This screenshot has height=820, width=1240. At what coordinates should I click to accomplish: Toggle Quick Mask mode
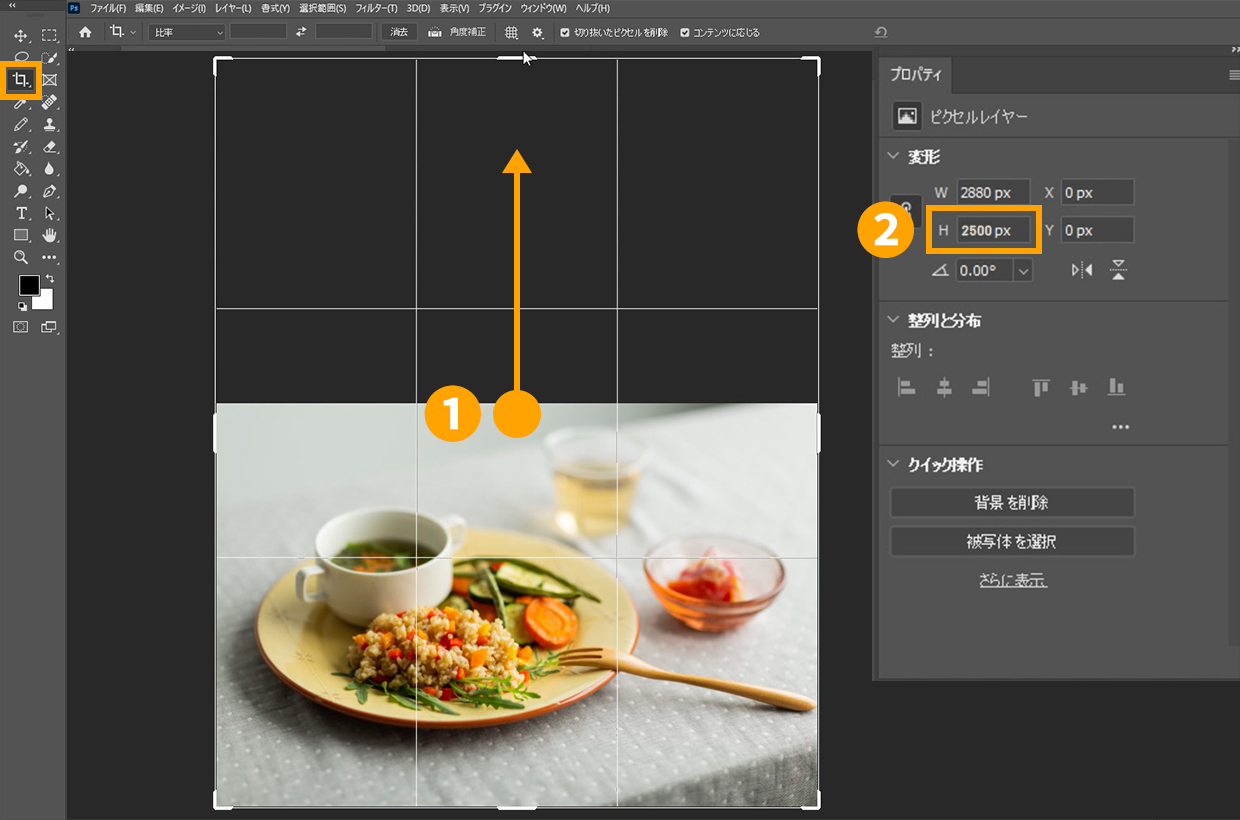click(20, 327)
